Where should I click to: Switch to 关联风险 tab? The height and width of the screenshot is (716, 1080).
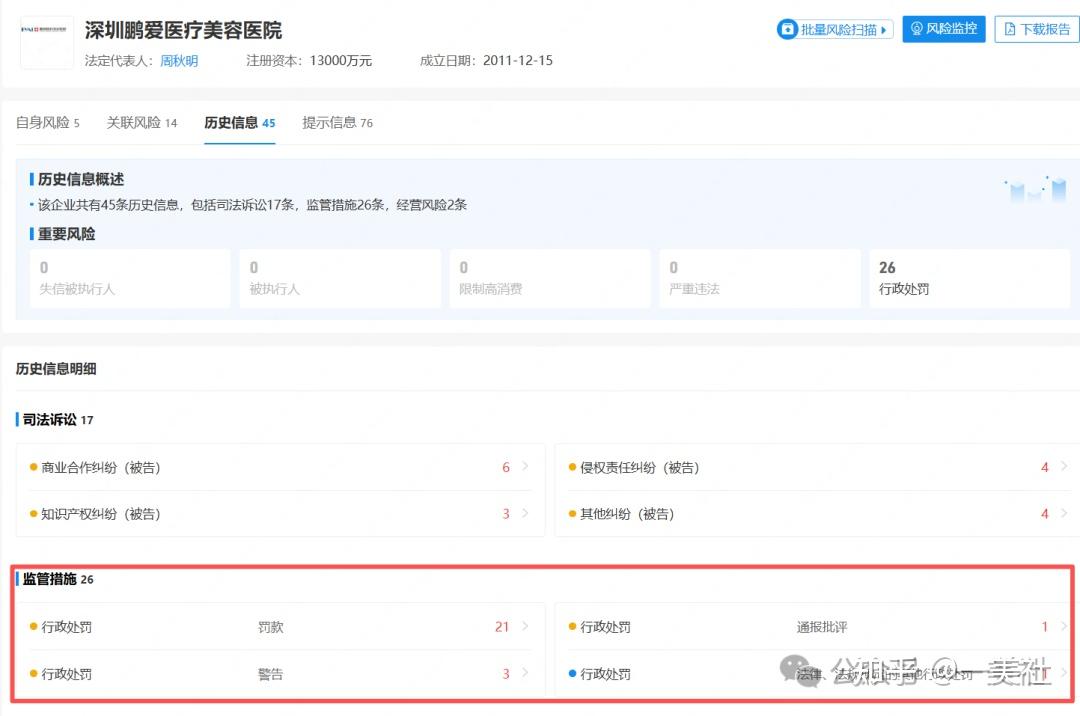(x=142, y=123)
